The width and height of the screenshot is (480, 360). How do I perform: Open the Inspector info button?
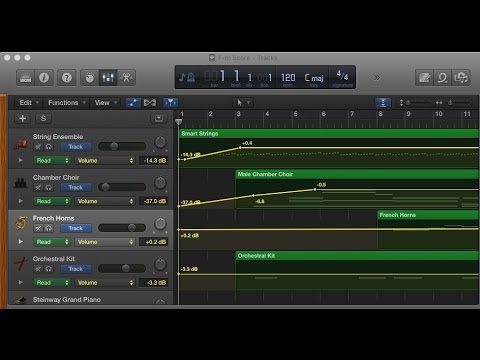(44, 78)
